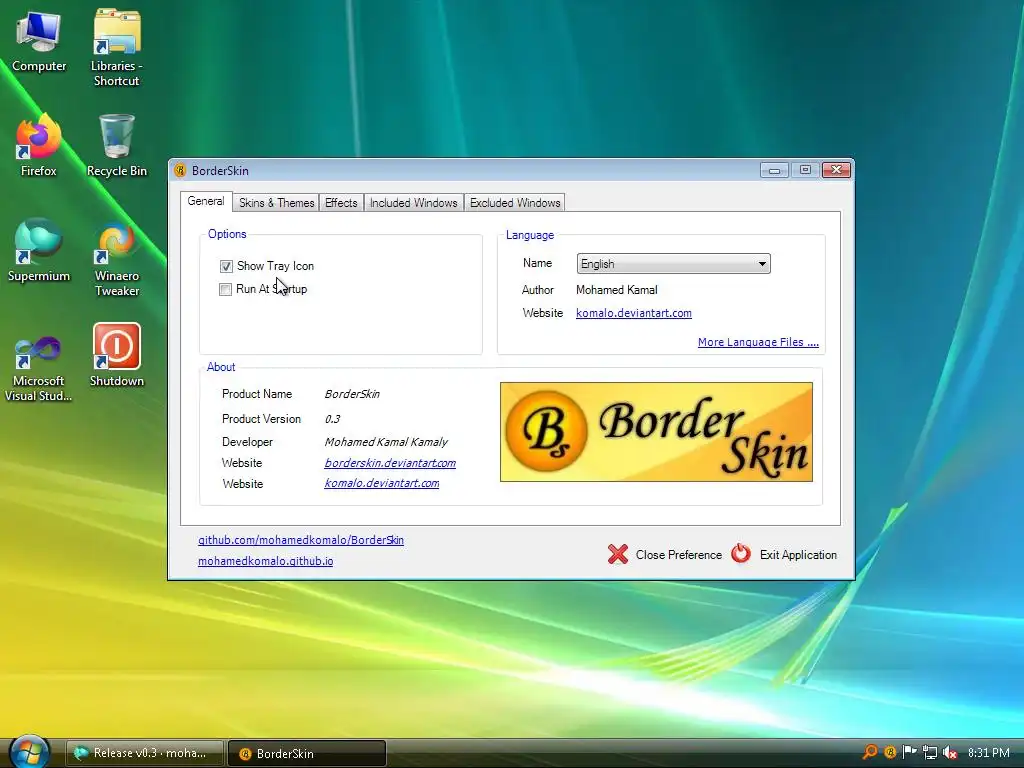
Task: Click the BorderSkin tray icon
Action: (890, 752)
